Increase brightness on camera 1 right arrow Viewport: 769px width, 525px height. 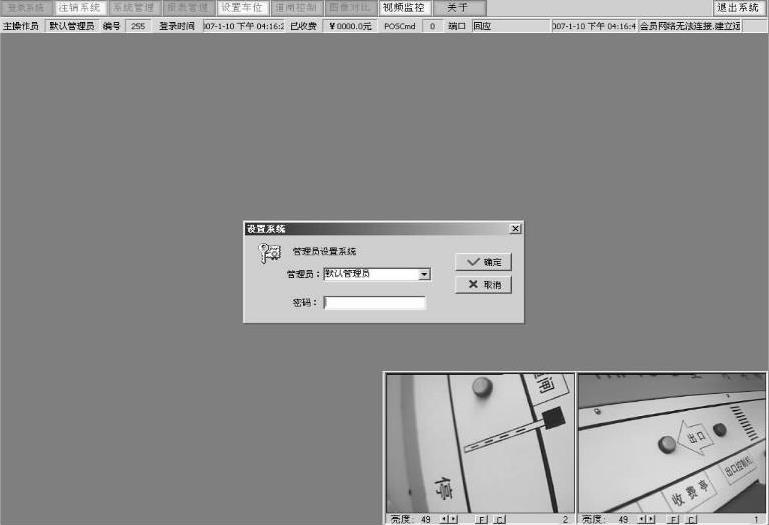click(651, 519)
